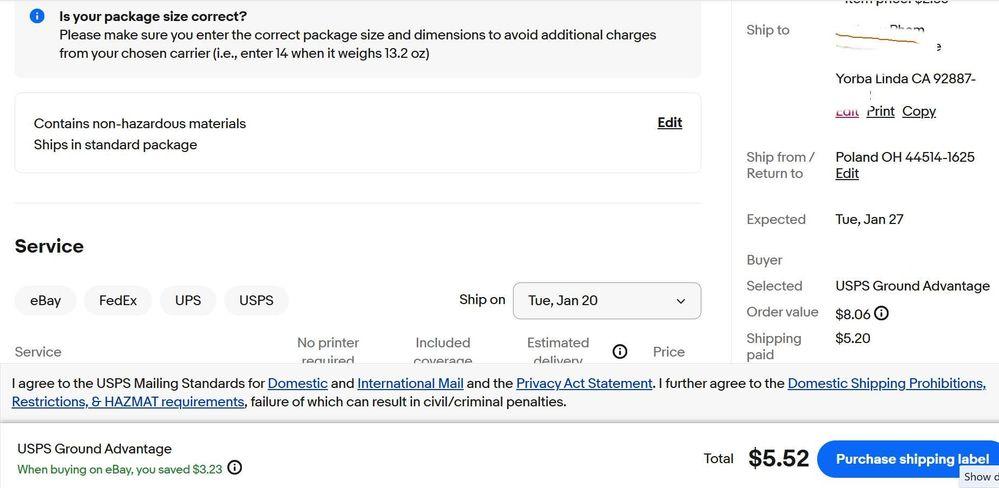Click USPS Ground Advantage under Buyer Selected

pyautogui.click(x=912, y=286)
